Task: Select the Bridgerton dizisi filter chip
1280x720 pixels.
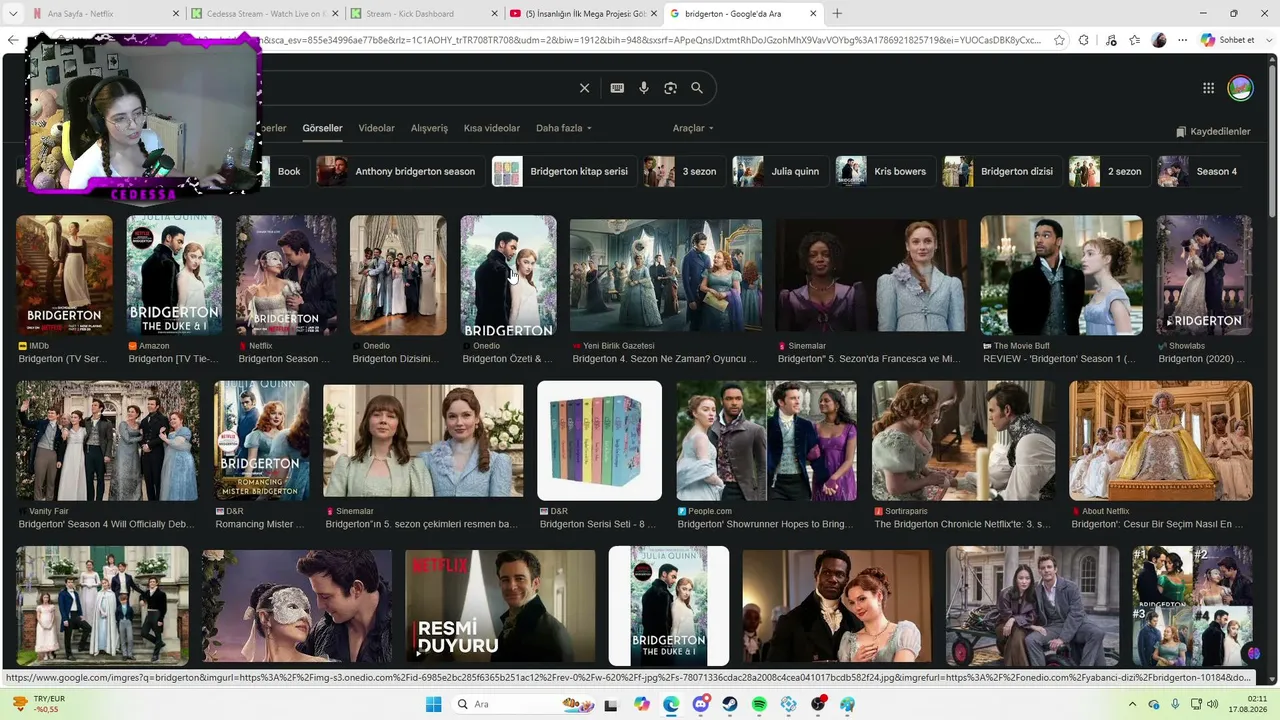Action: 1001,171
